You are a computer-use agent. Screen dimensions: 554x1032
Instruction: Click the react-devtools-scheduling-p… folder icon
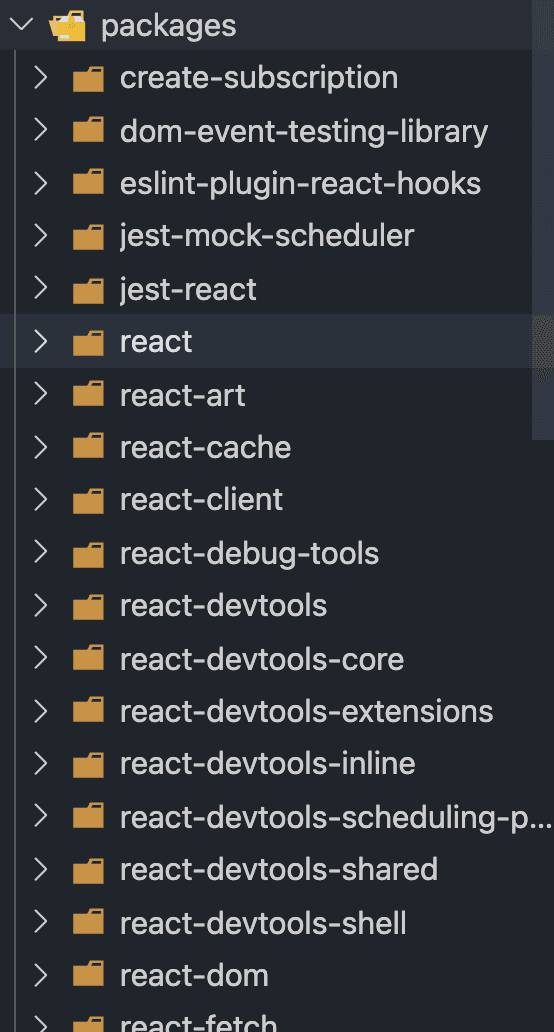(88, 817)
